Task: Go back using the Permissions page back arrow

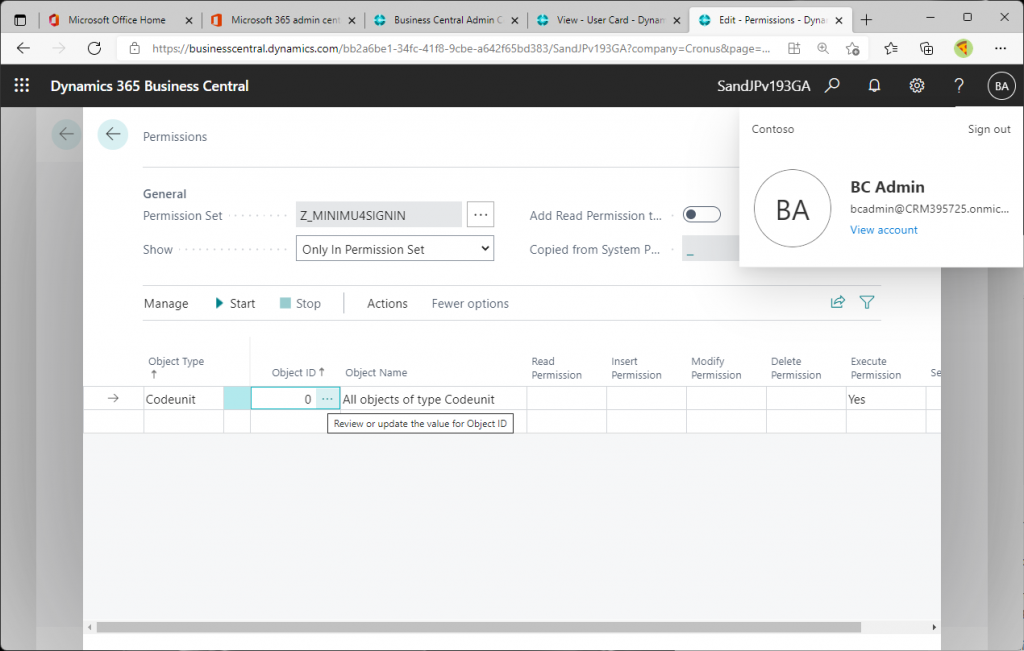Action: point(113,135)
